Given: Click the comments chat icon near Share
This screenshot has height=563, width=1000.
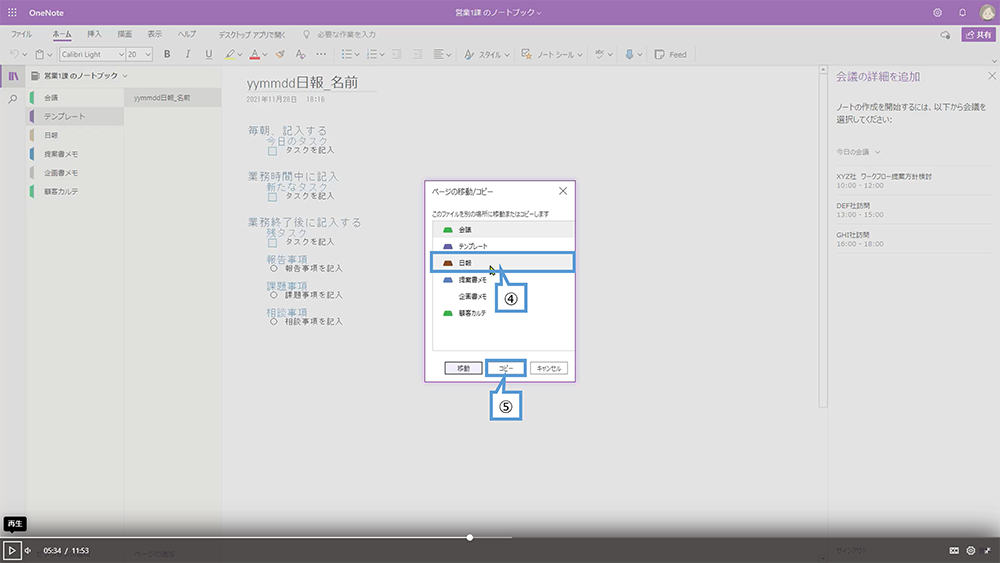Looking at the screenshot, I should (945, 34).
